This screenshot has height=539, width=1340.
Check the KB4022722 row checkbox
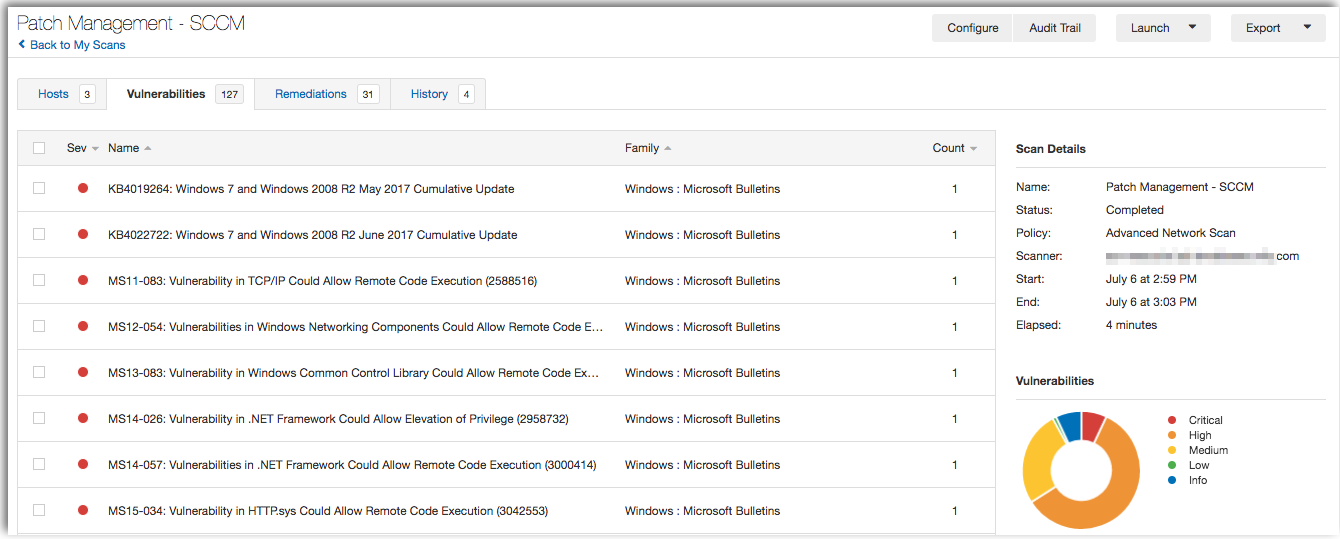(39, 234)
